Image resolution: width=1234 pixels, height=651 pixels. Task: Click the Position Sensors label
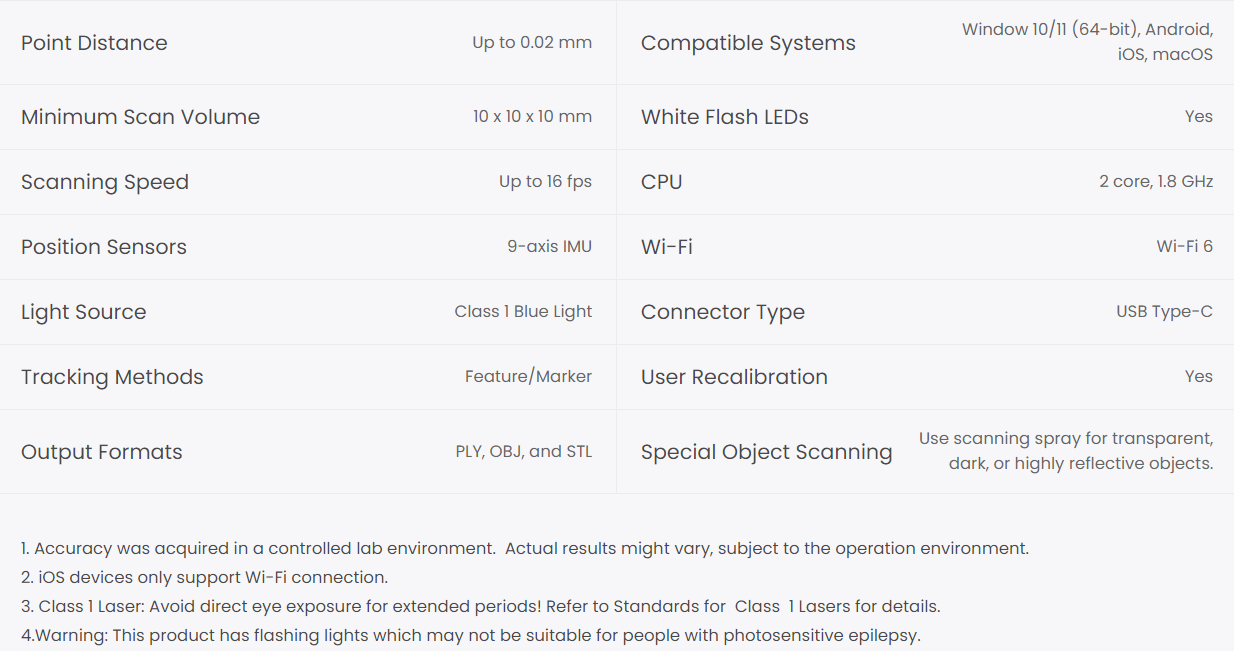coord(104,247)
